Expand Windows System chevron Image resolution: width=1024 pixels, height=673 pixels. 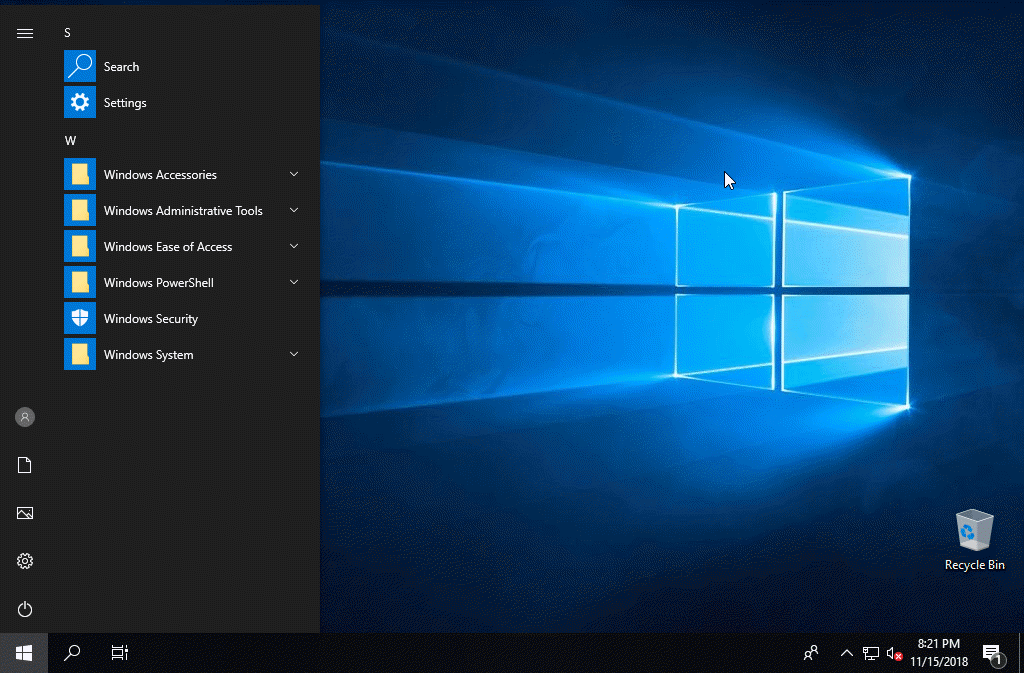294,354
